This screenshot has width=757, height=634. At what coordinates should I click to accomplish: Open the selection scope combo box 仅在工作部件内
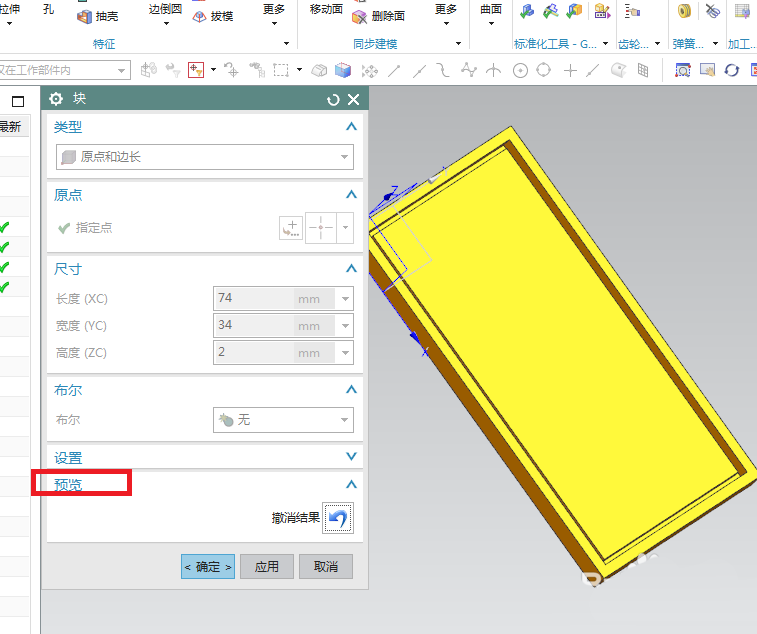64,70
